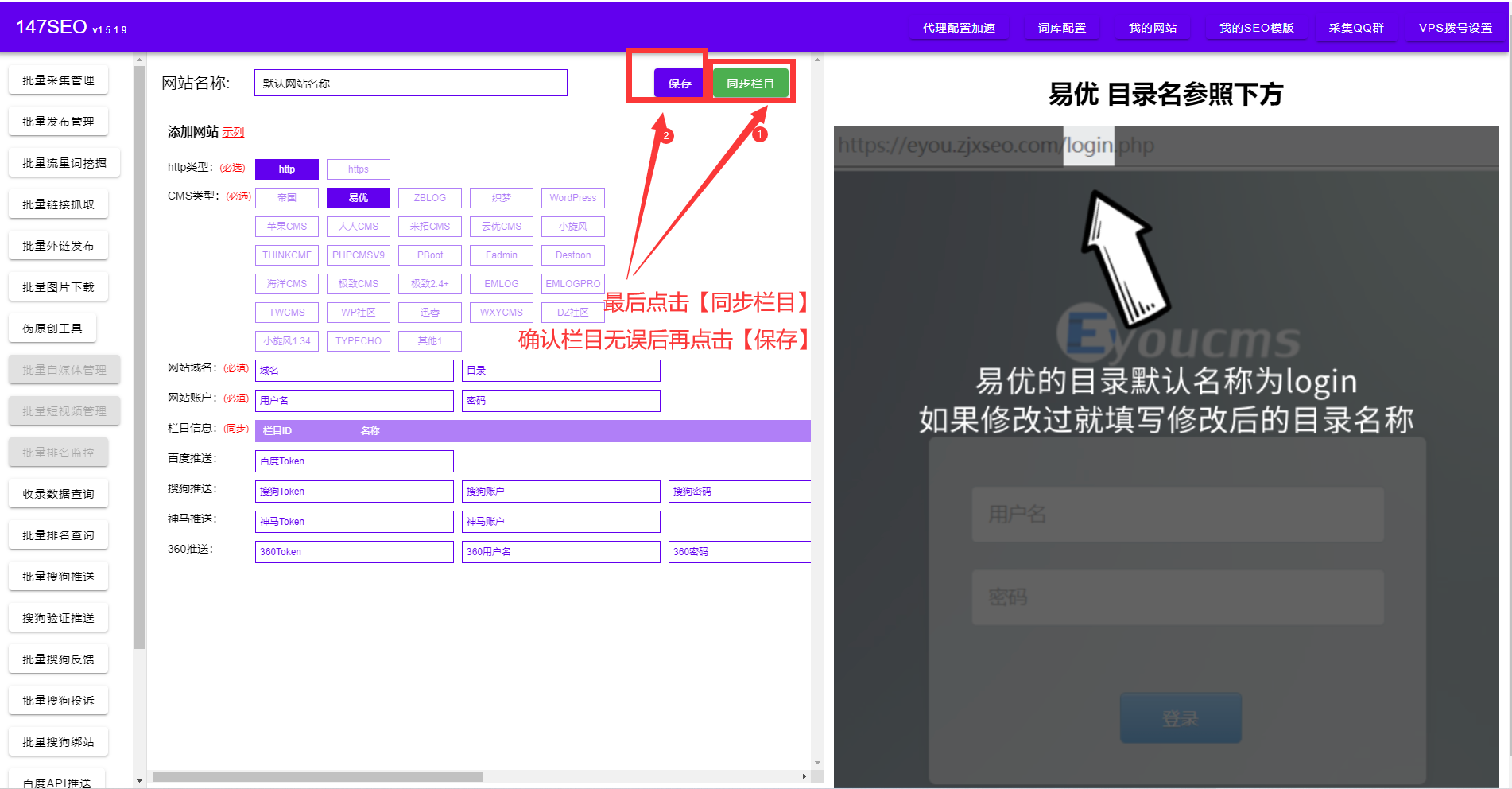Image resolution: width=1512 pixels, height=789 pixels.
Task: Pick the EMLOGPRO option
Action: (x=573, y=284)
